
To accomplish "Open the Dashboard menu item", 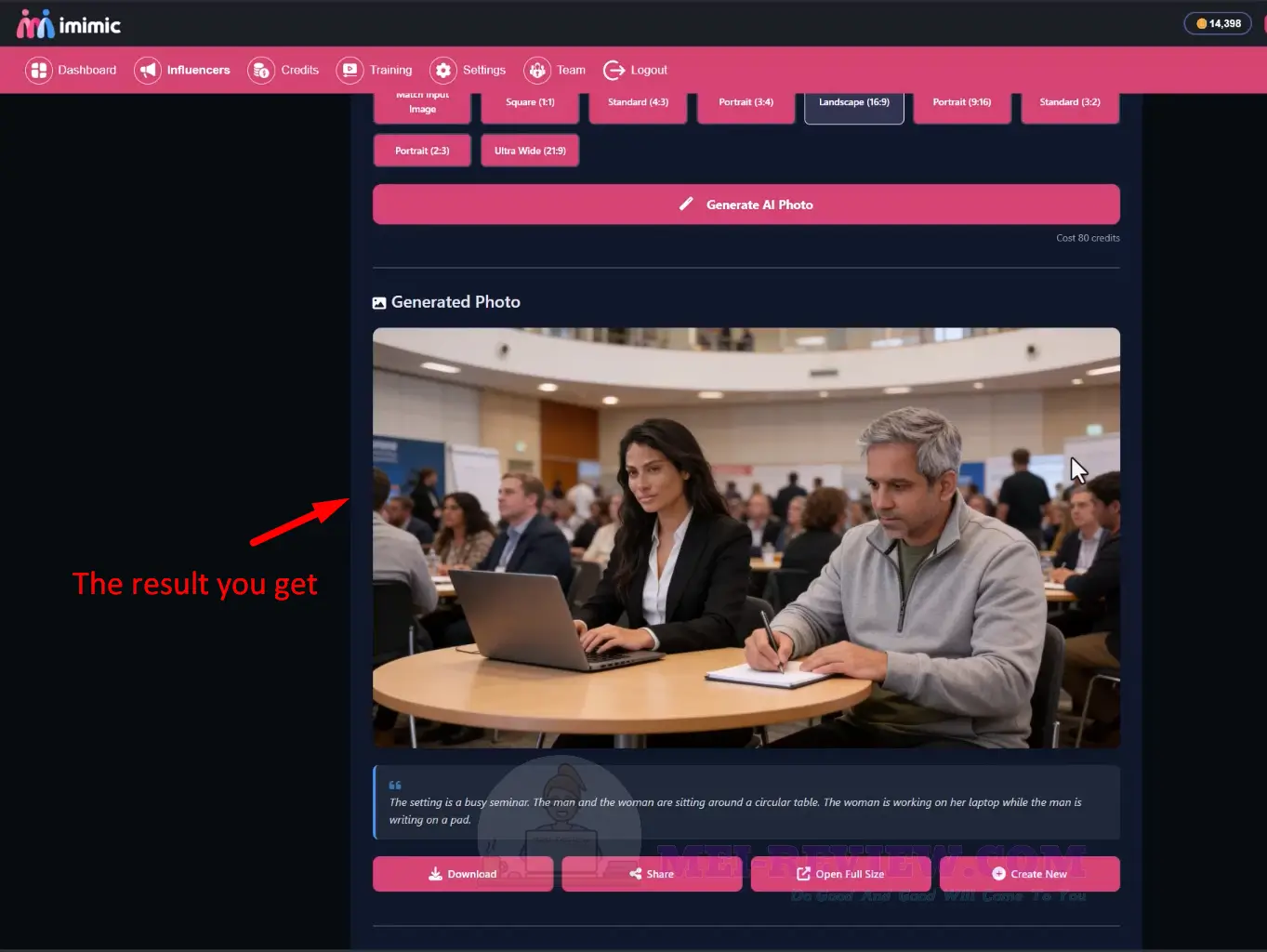I will pos(72,70).
